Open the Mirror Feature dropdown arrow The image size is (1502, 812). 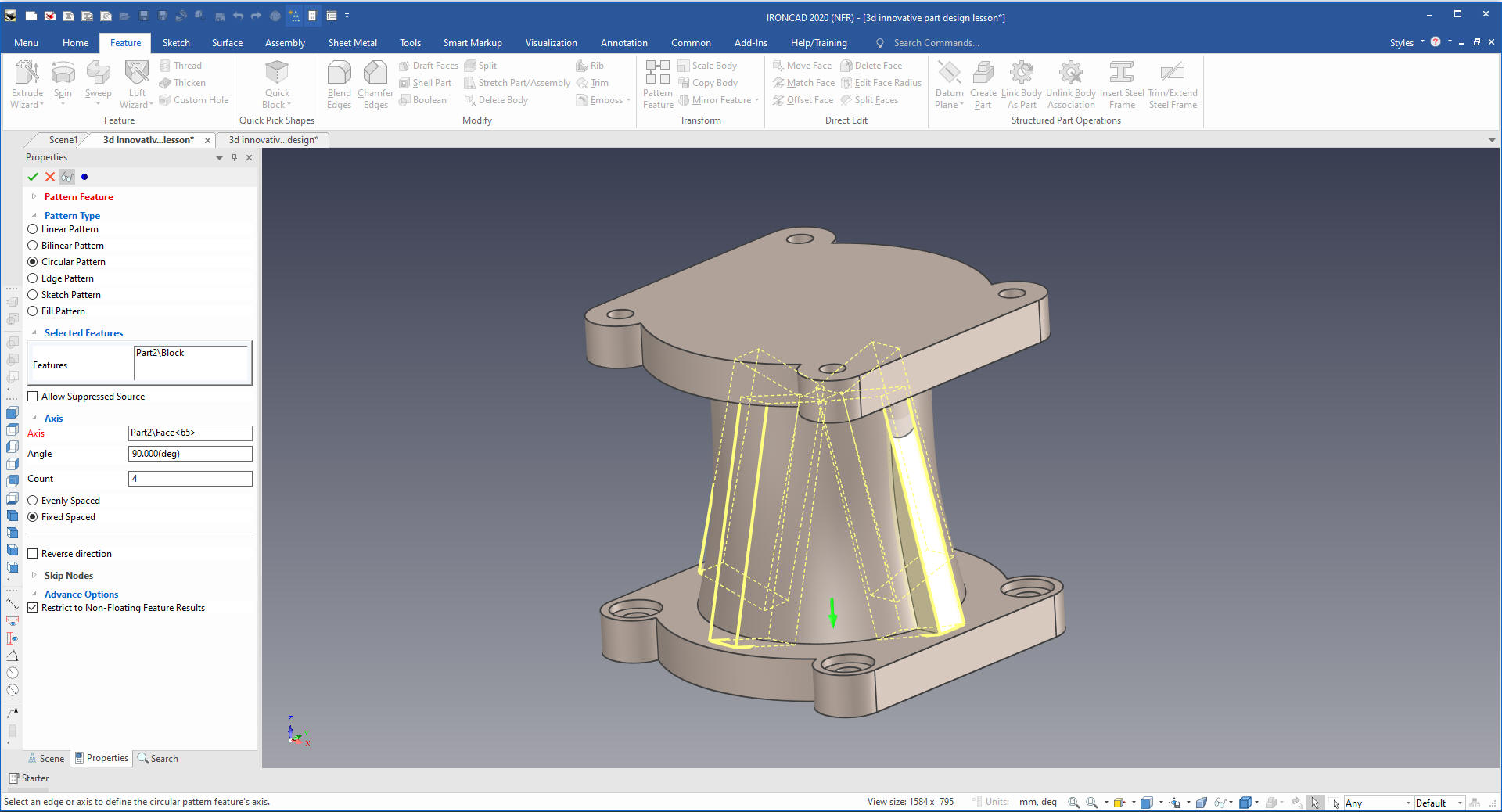(x=756, y=100)
